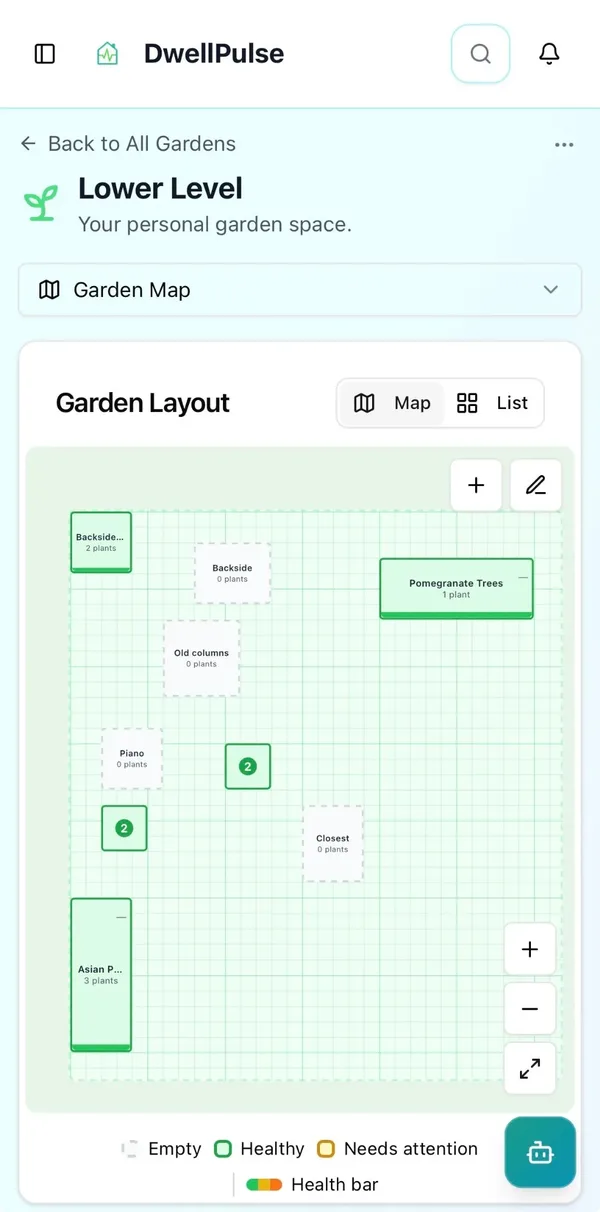Click 'Your personal garden space.' text
The height and width of the screenshot is (1212, 600).
215,224
